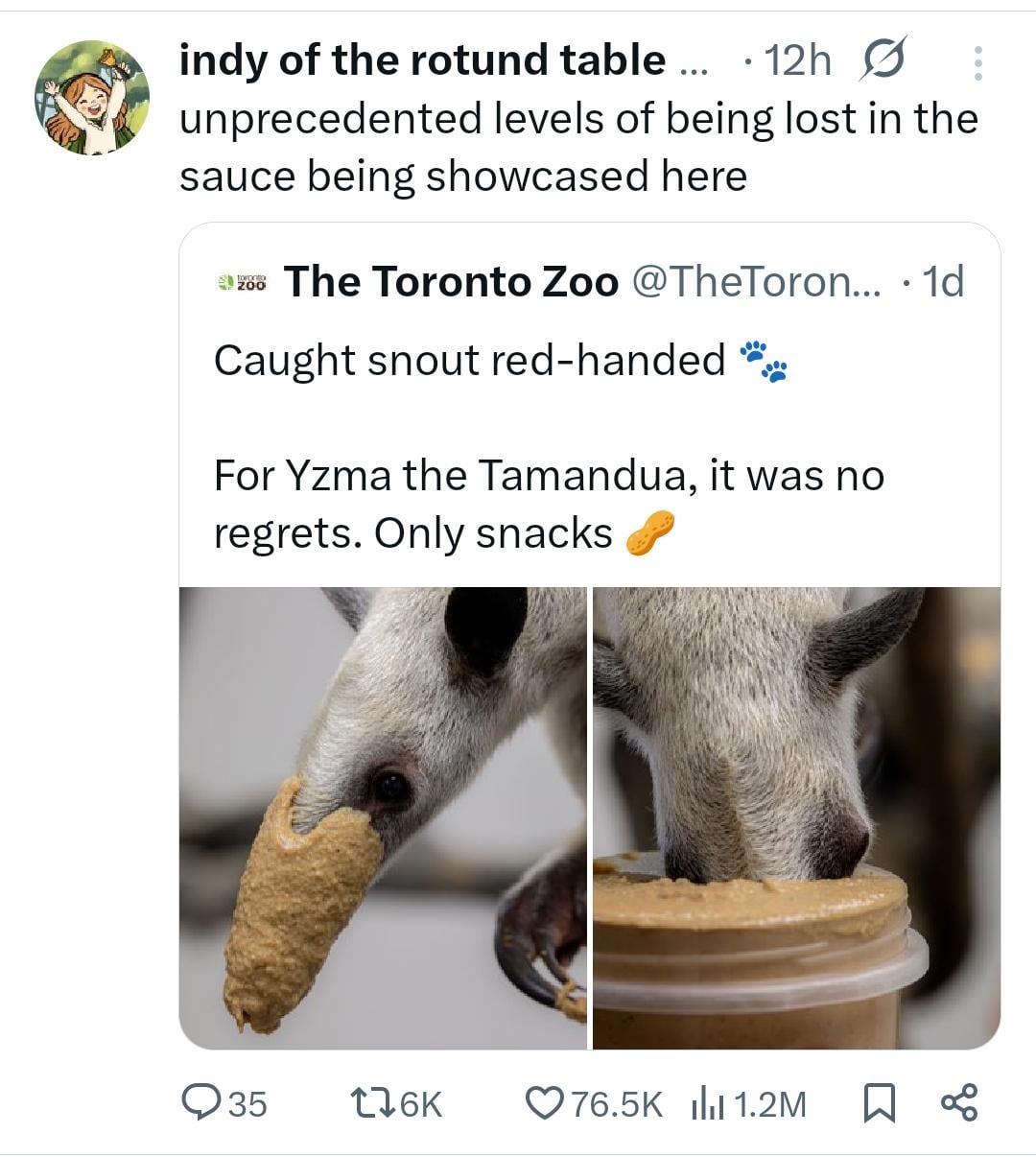Open indy's profile picture avatar

point(92,97)
